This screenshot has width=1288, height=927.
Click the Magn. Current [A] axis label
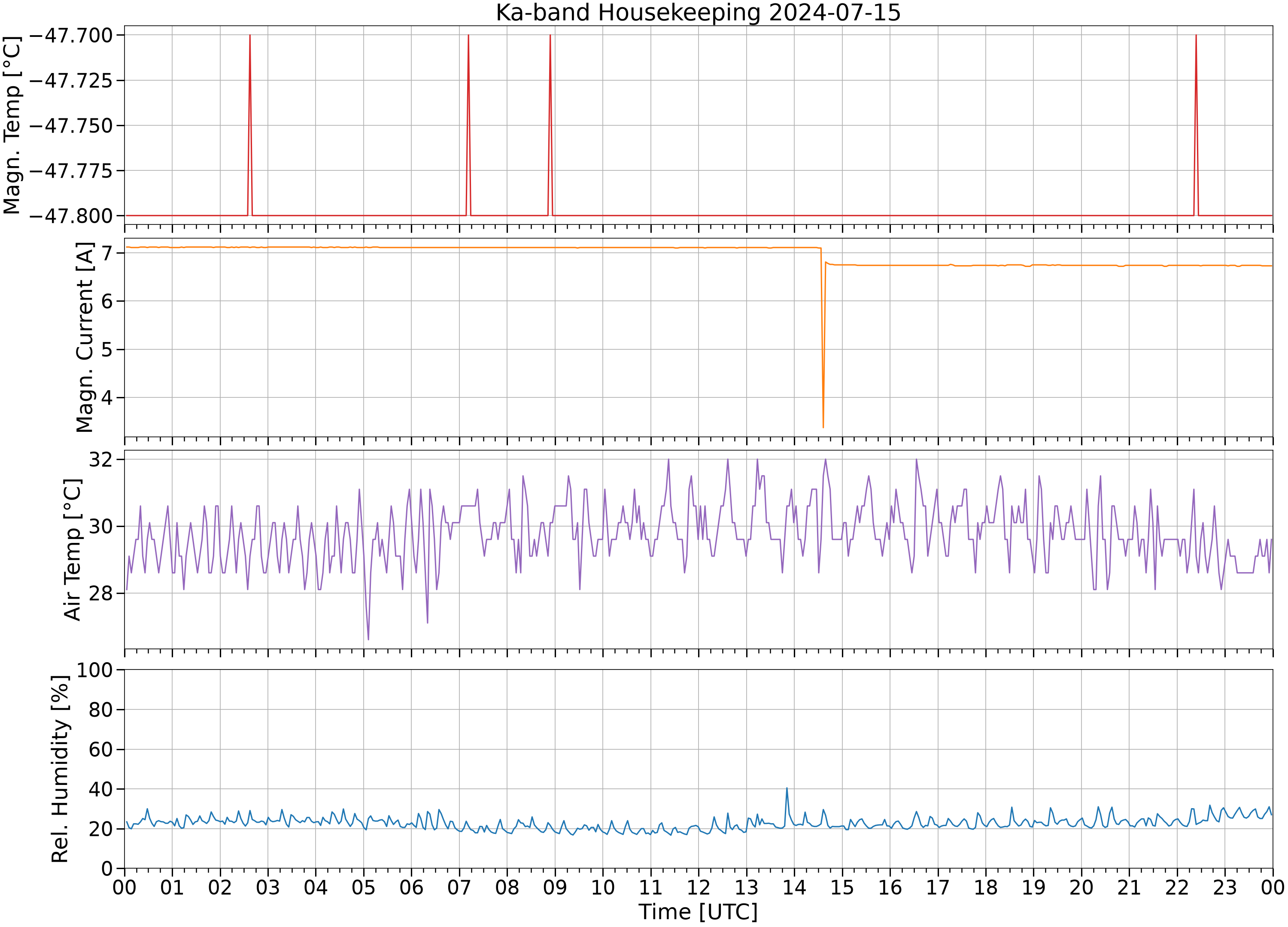pyautogui.click(x=85, y=337)
